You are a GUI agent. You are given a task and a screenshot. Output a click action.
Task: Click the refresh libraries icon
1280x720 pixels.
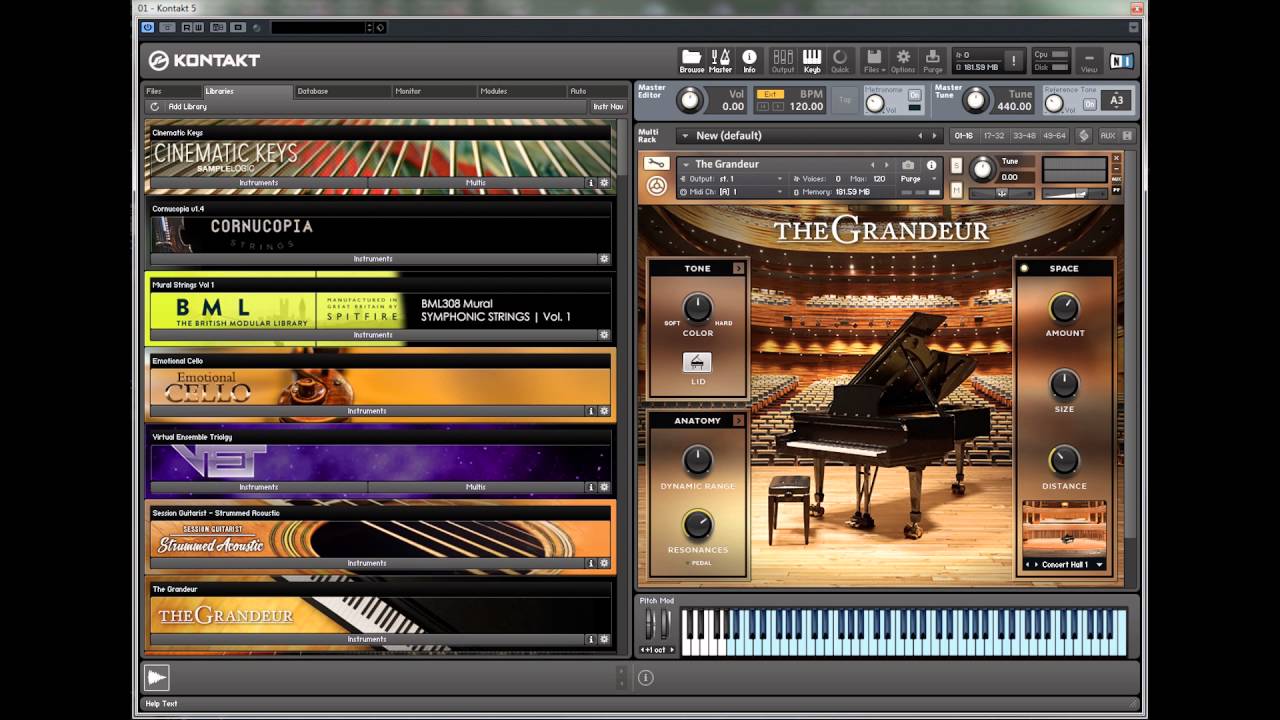[x=155, y=106]
